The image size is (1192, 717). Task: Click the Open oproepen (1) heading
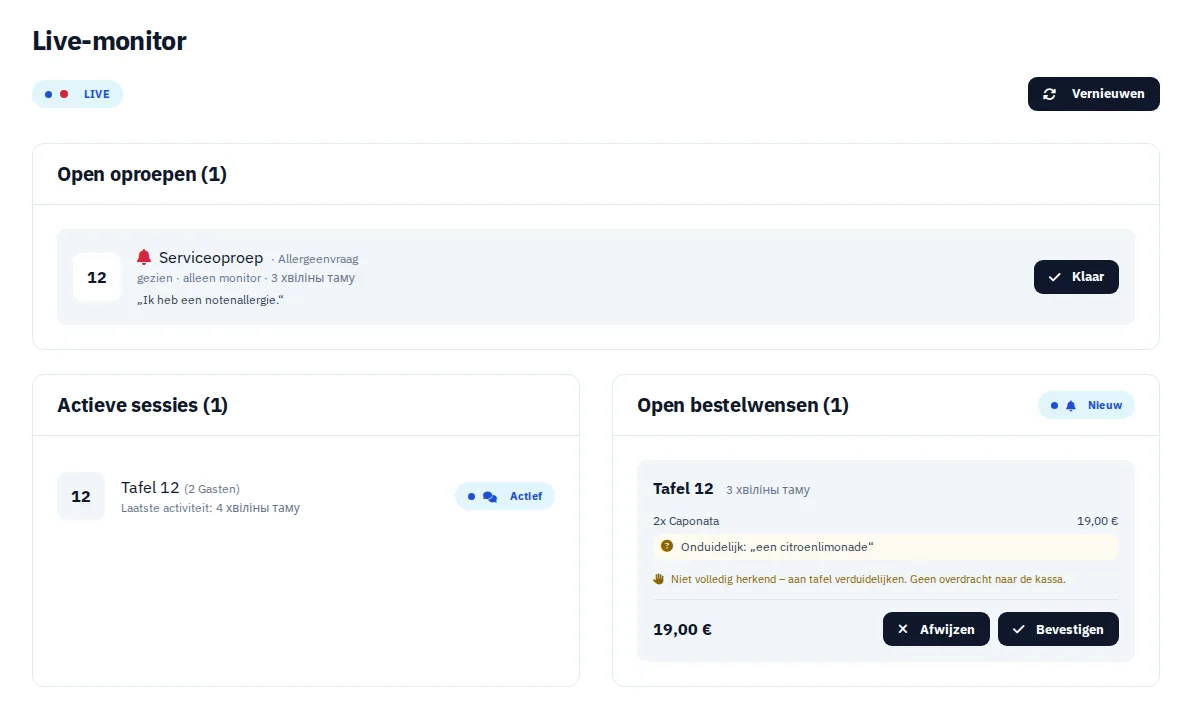click(x=142, y=174)
